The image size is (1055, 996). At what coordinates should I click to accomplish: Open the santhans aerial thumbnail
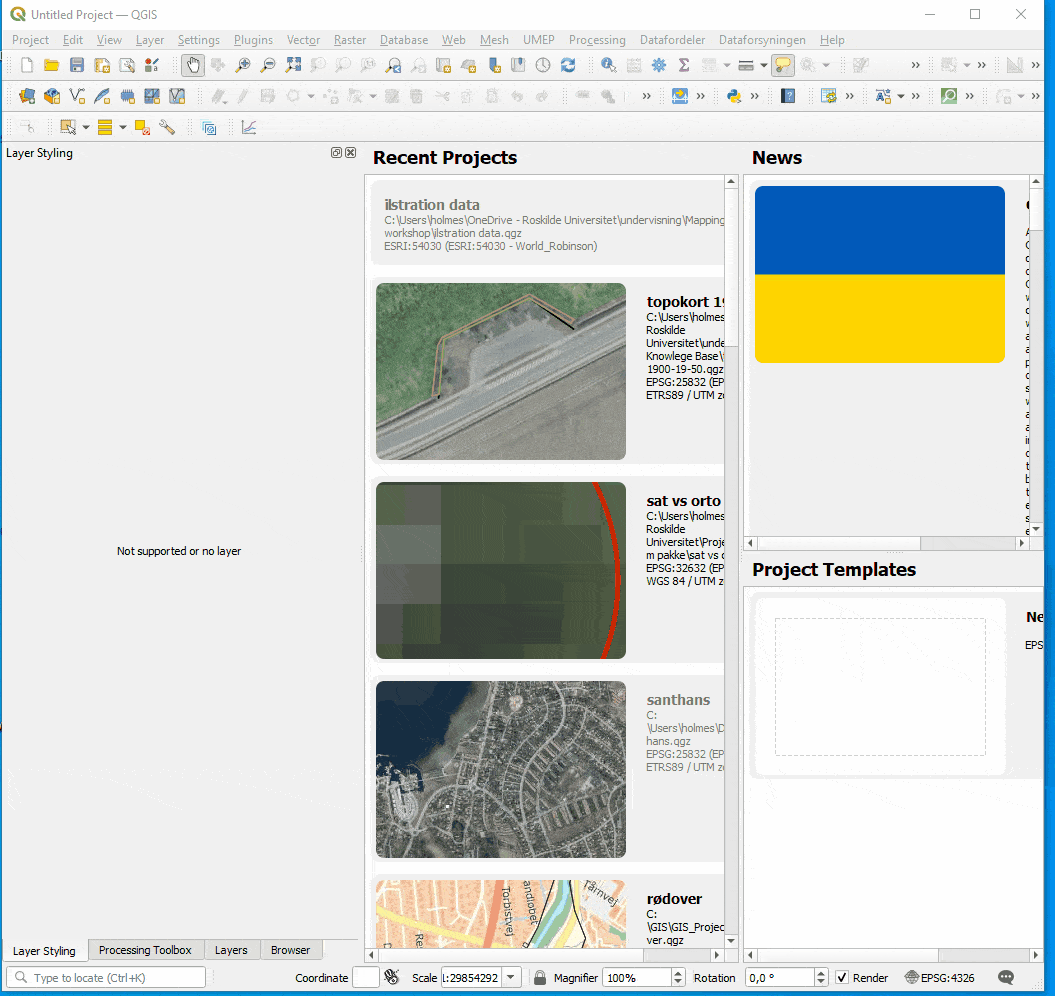(x=501, y=770)
